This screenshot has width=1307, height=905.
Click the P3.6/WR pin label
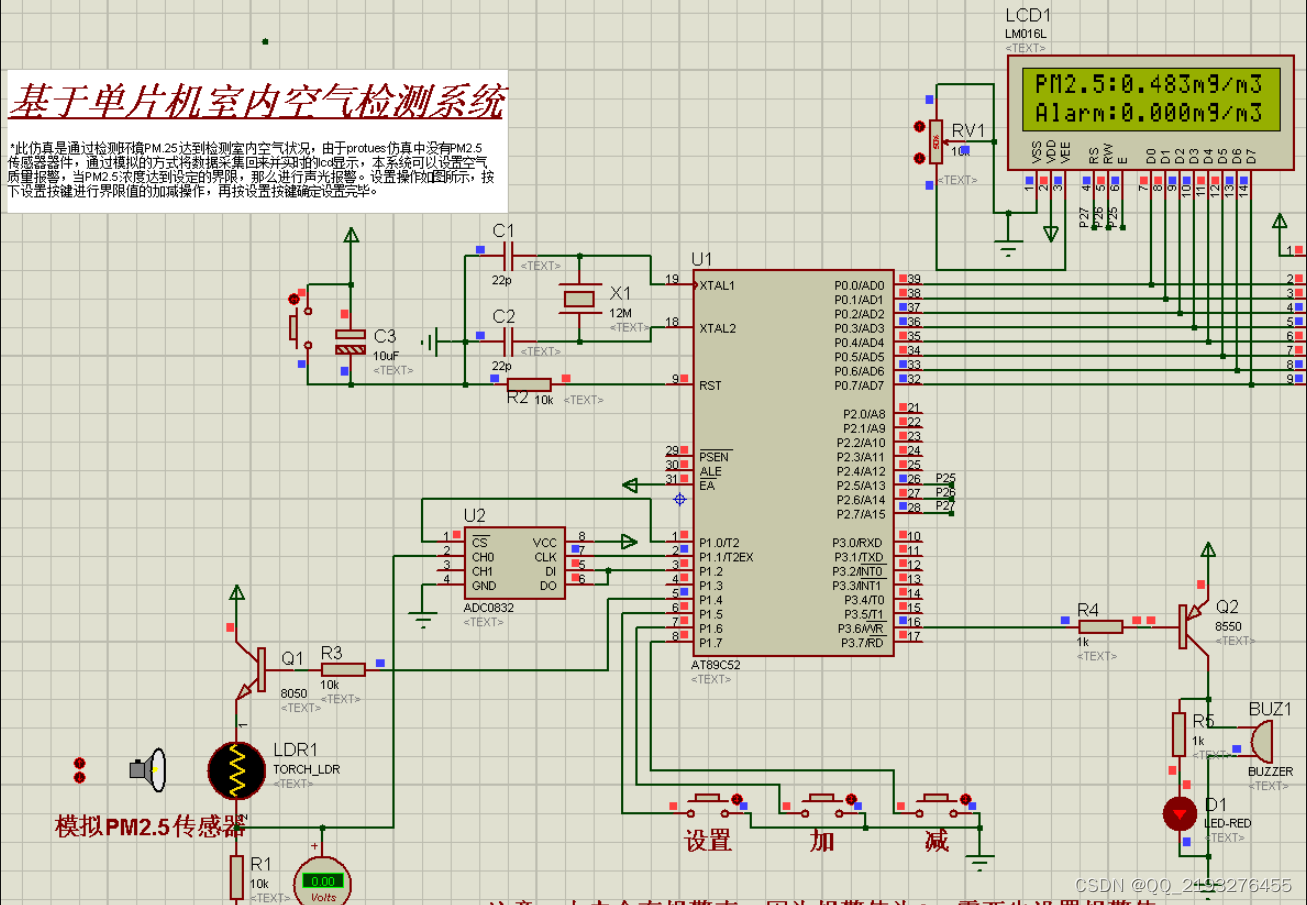(859, 628)
